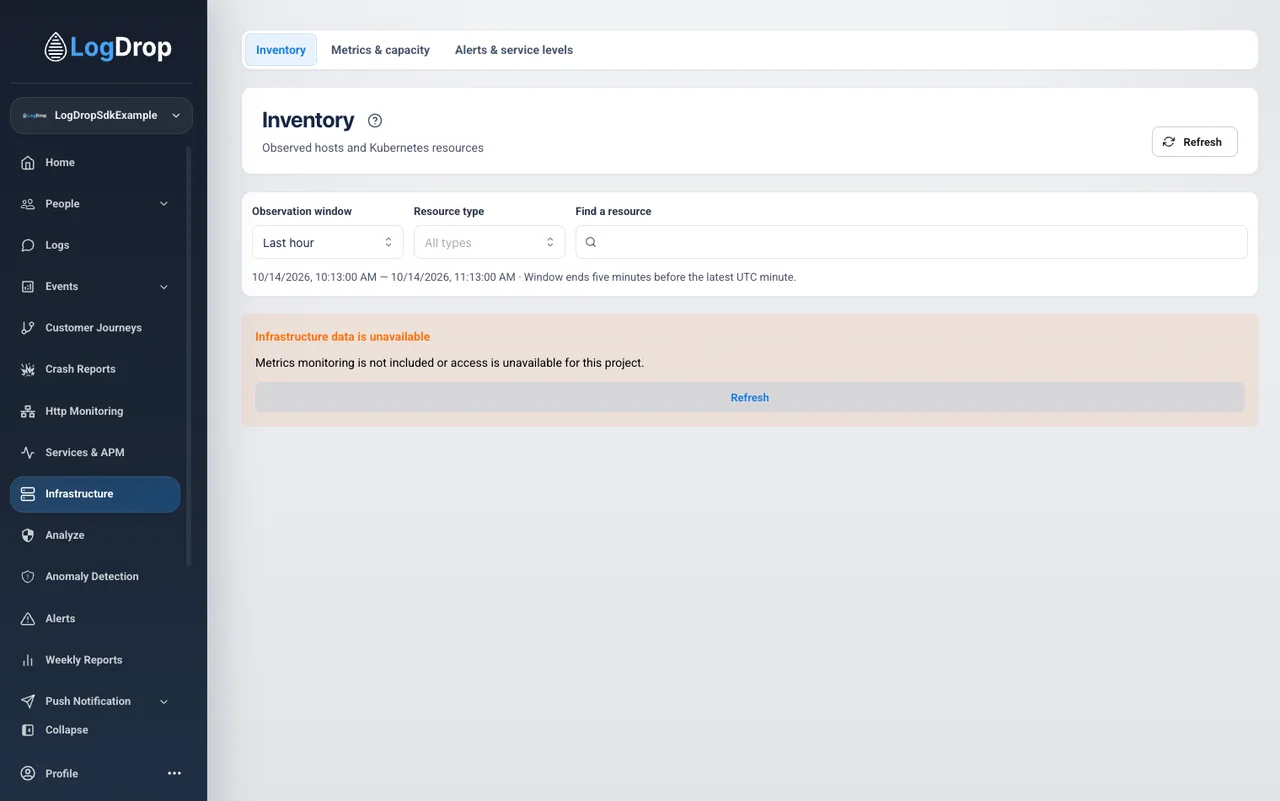Click the Services & APM pulse icon
The height and width of the screenshot is (801, 1280).
[28, 453]
